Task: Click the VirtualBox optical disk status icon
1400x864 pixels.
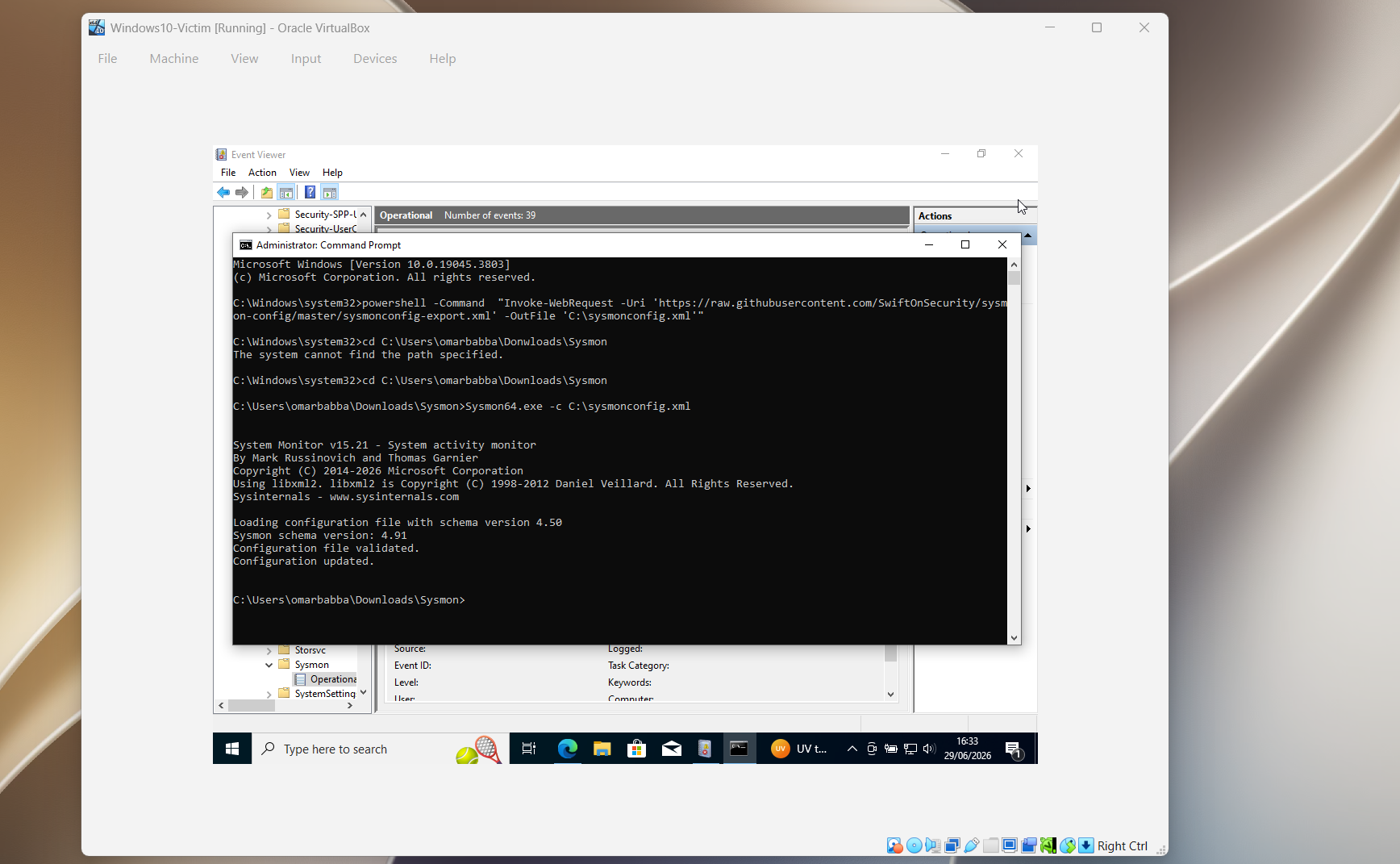Action: 914,845
